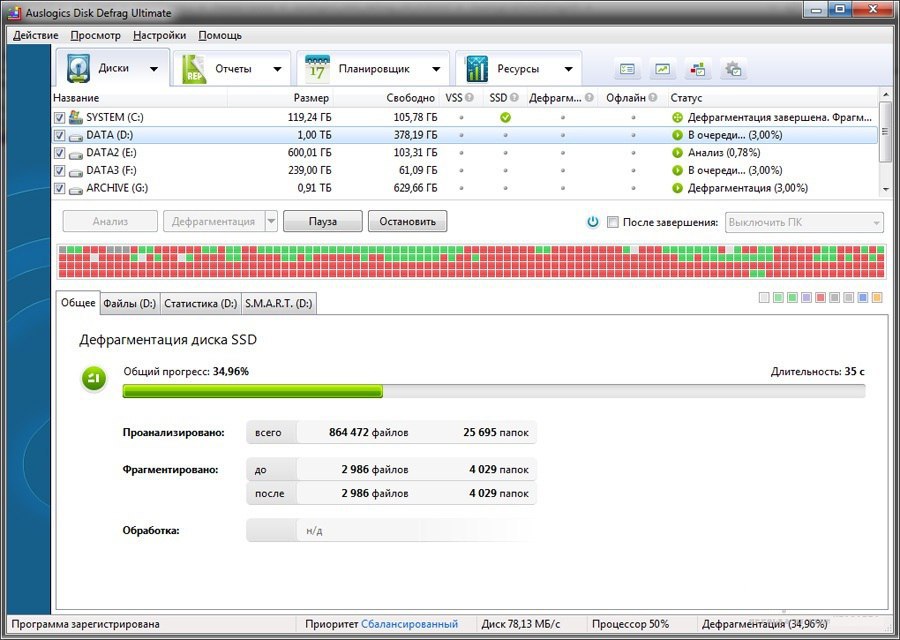Uncheck the DATA (D:) drive checkbox
This screenshot has height=640, width=900.
point(59,135)
